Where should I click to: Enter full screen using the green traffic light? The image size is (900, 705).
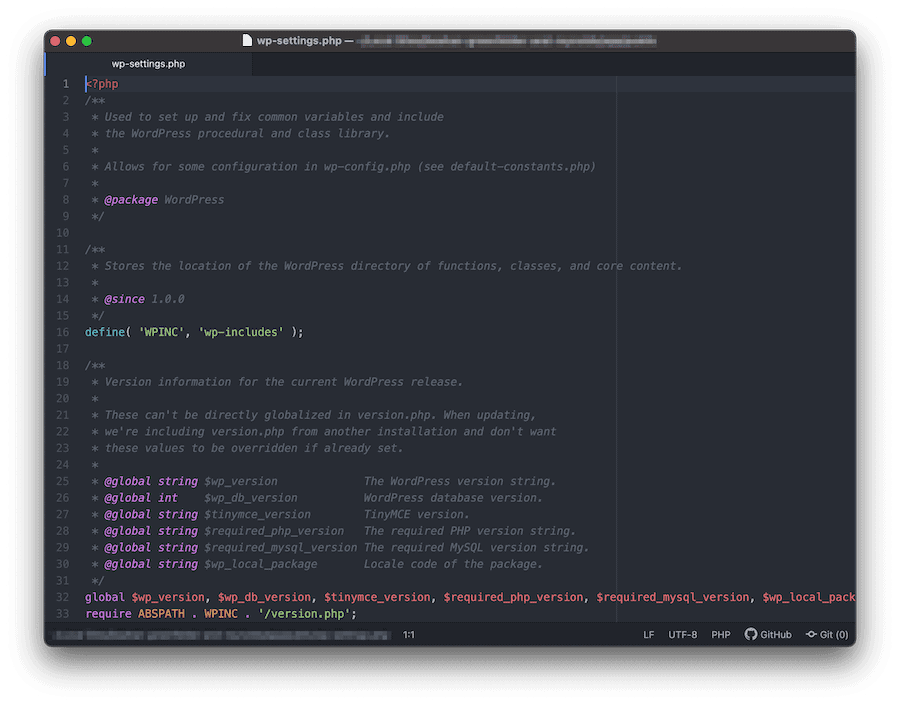(87, 41)
